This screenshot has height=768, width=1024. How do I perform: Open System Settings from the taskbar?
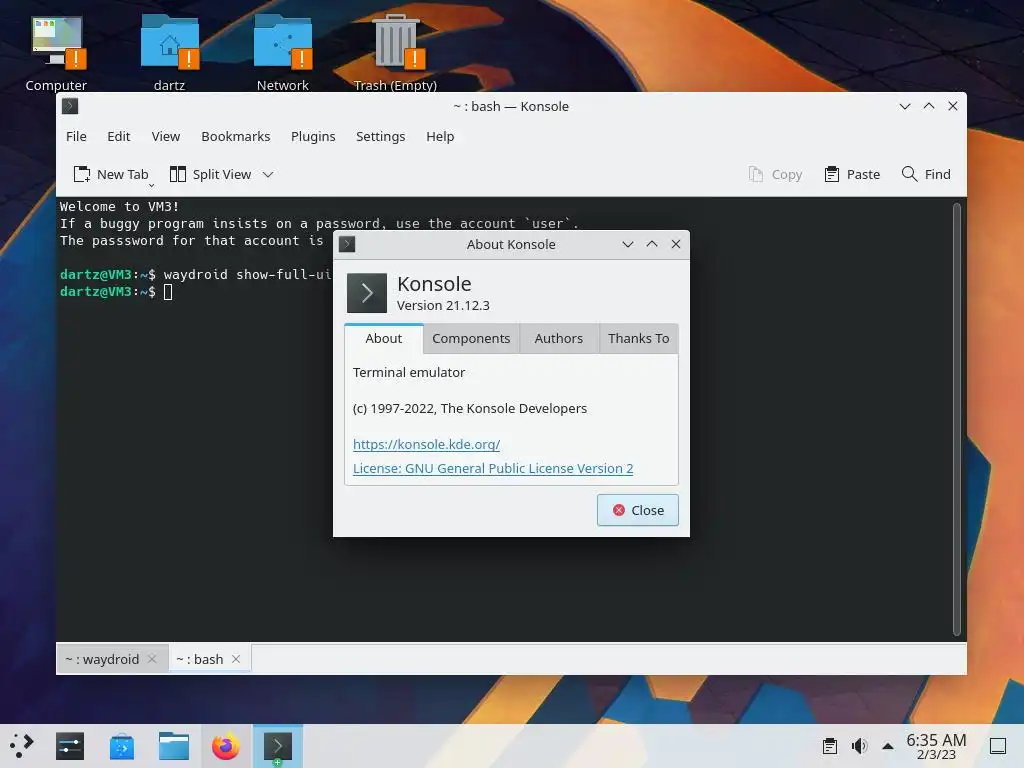(70, 746)
